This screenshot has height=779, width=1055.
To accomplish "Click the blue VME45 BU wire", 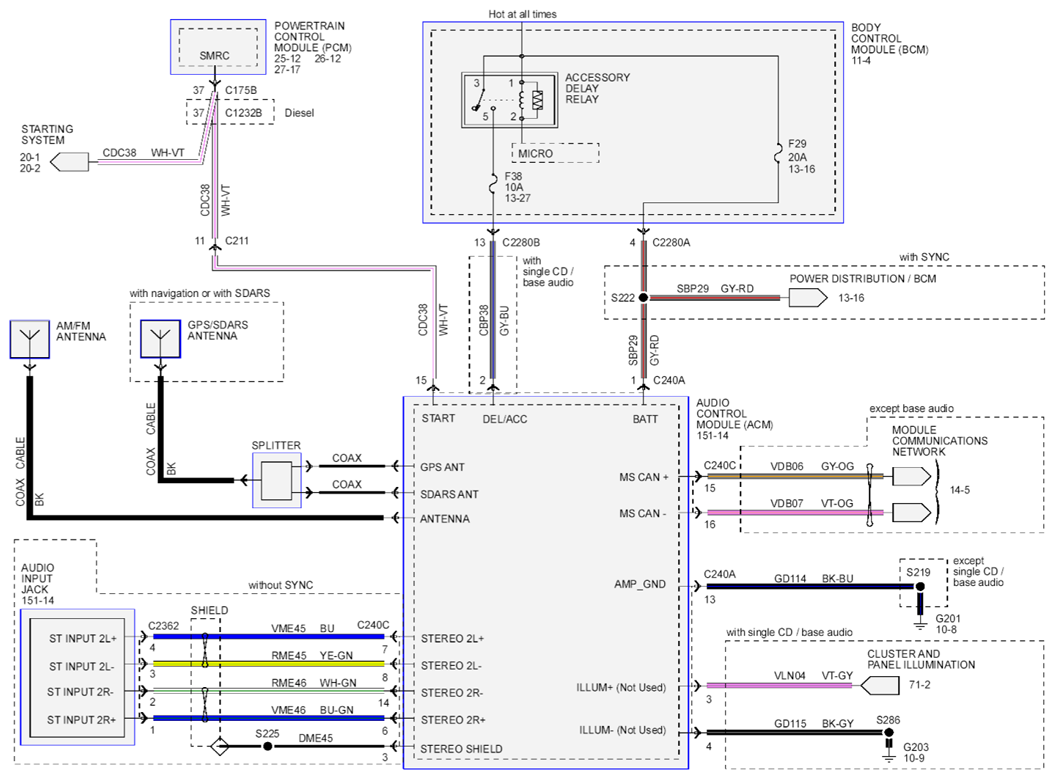I will pos(268,636).
